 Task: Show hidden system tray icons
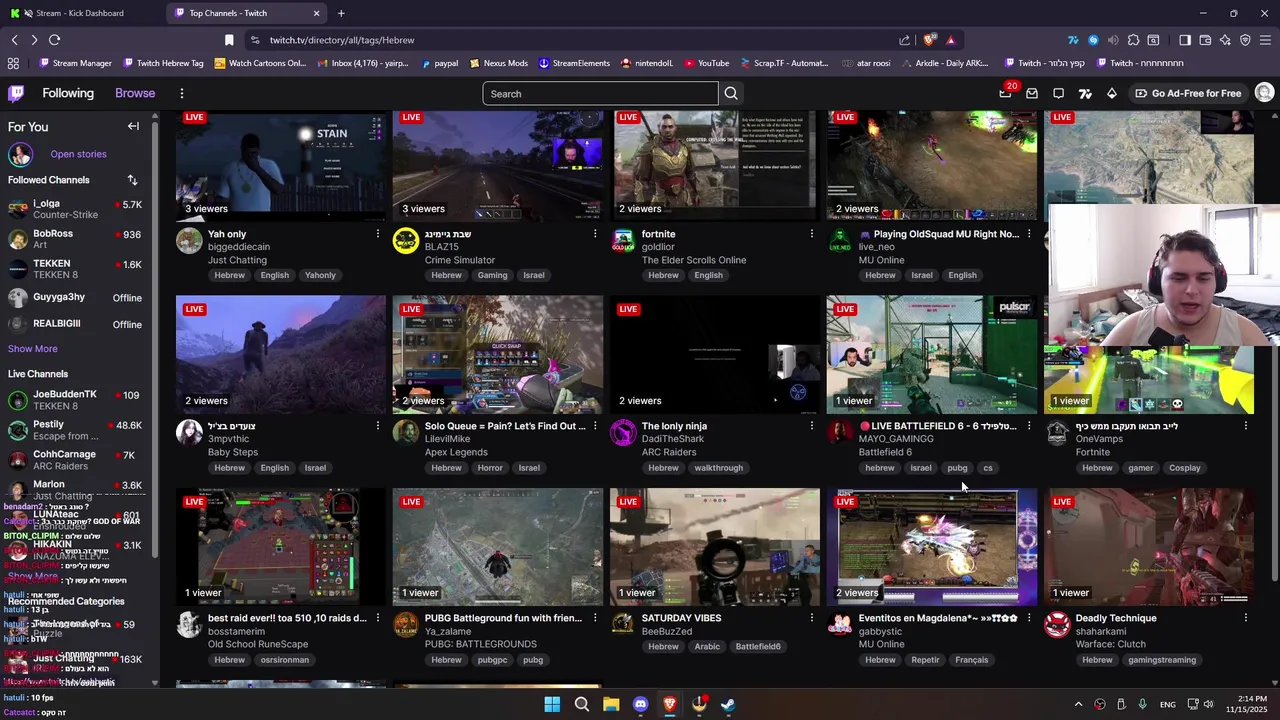tap(1078, 704)
